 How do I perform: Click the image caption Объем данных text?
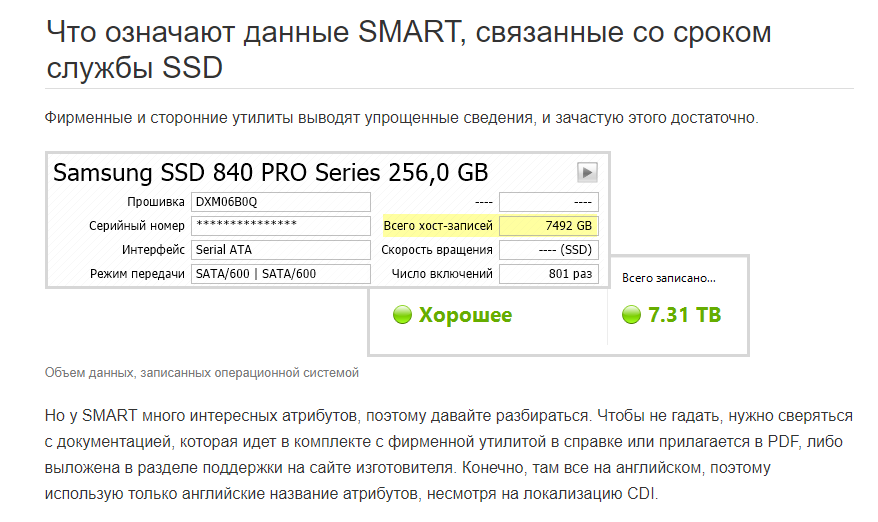pos(201,373)
